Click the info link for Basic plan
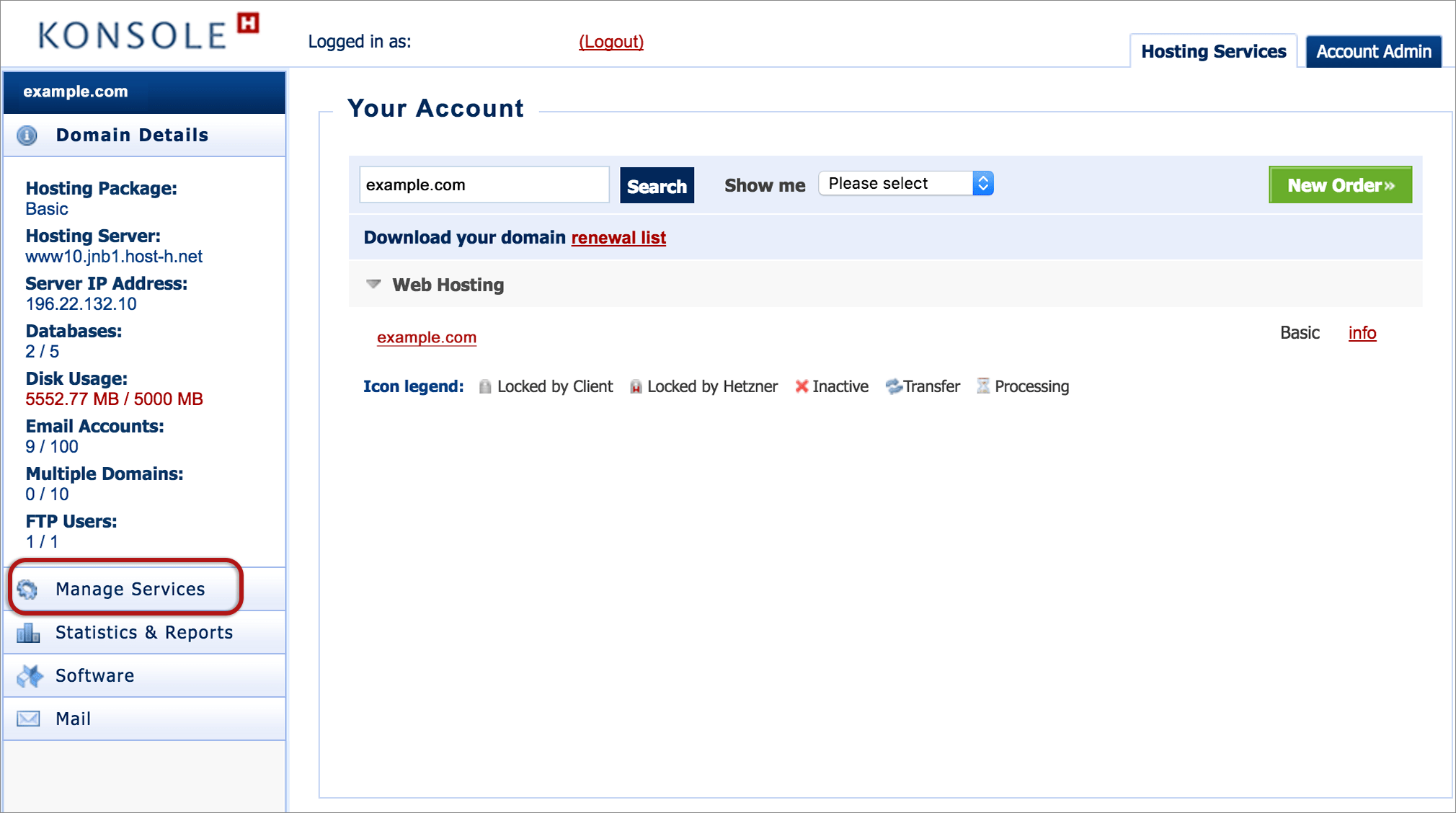The width and height of the screenshot is (1456, 813). [x=1362, y=333]
